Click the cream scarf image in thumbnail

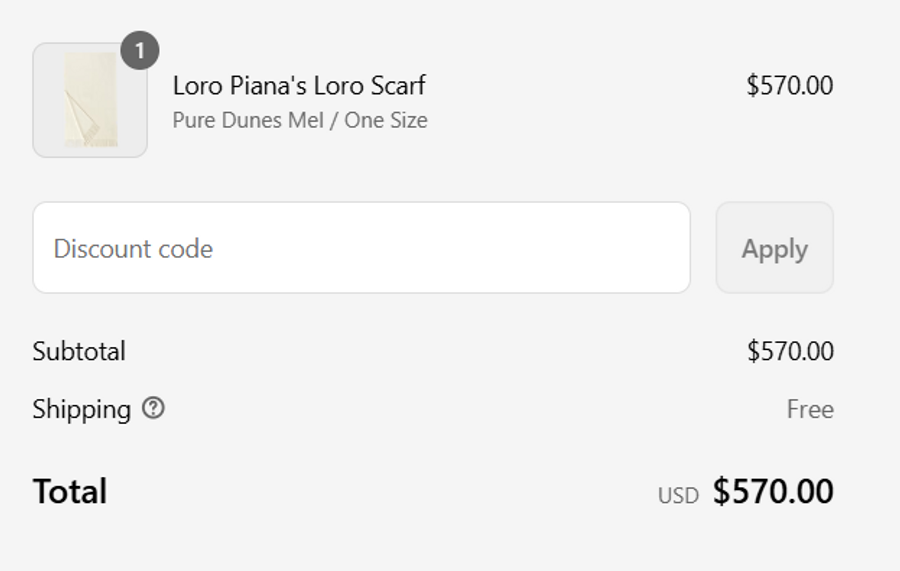click(x=90, y=102)
